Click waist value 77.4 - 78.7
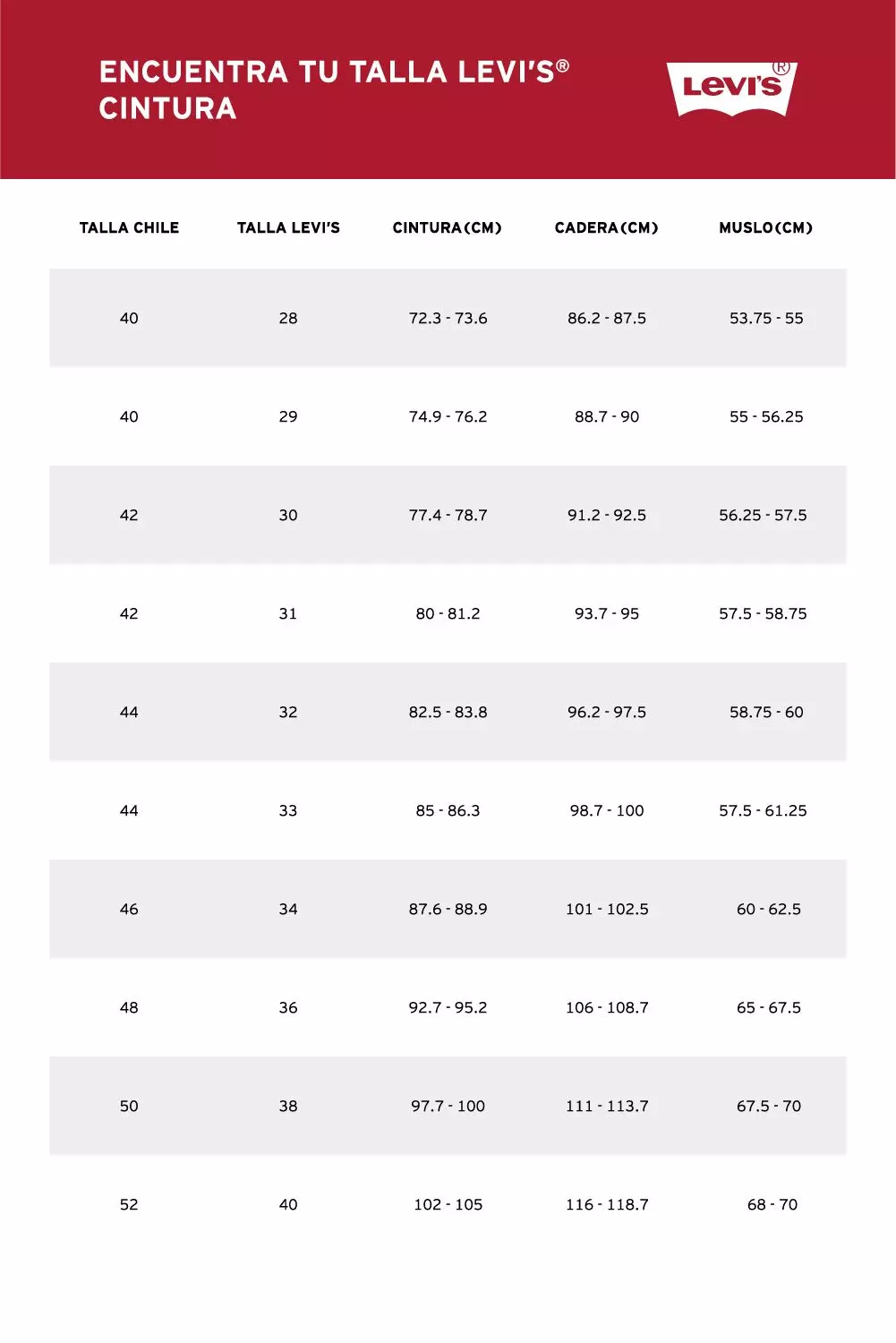 (448, 516)
